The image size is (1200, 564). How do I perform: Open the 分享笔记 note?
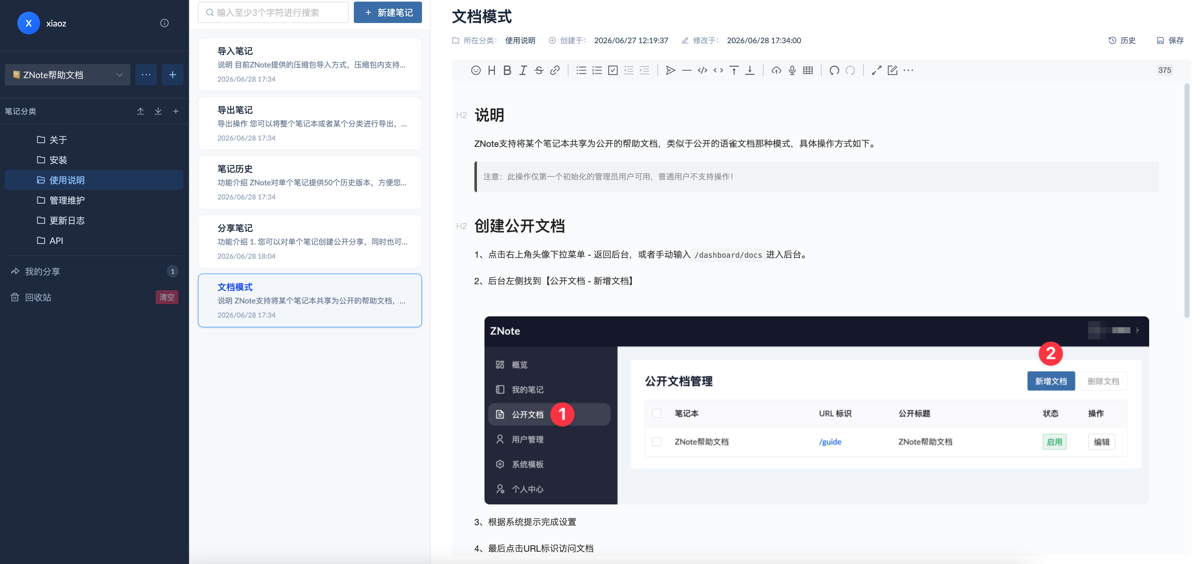(x=310, y=241)
